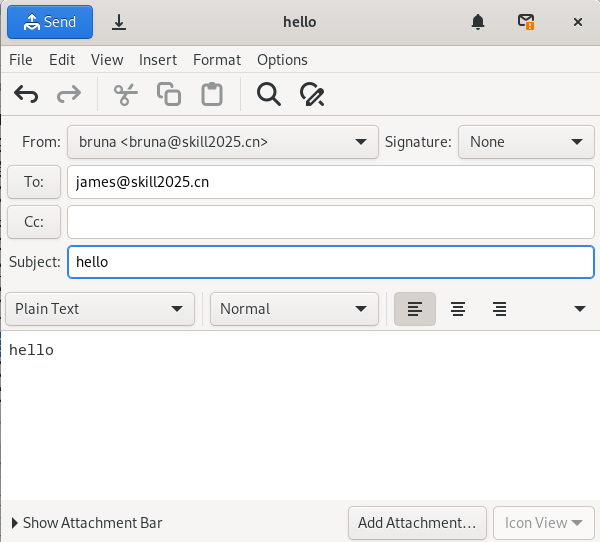This screenshot has width=600, height=542.
Task: Open the Insert menu
Action: click(158, 60)
